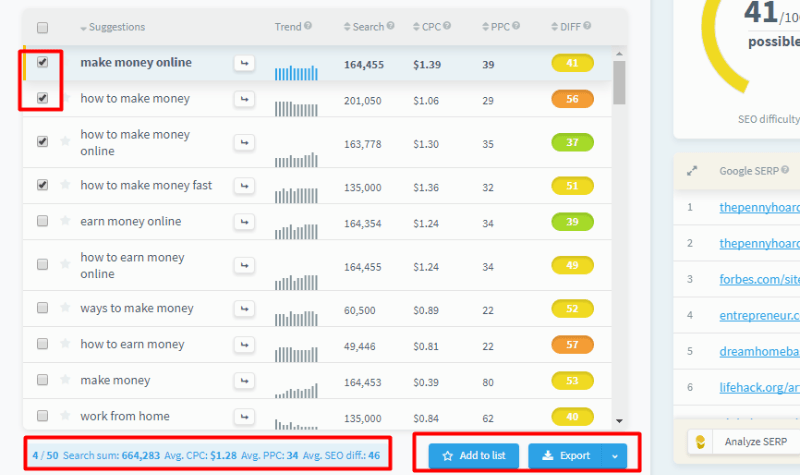Uncheck the how to make money checkbox
The height and width of the screenshot is (475, 800).
pyautogui.click(x=42, y=98)
